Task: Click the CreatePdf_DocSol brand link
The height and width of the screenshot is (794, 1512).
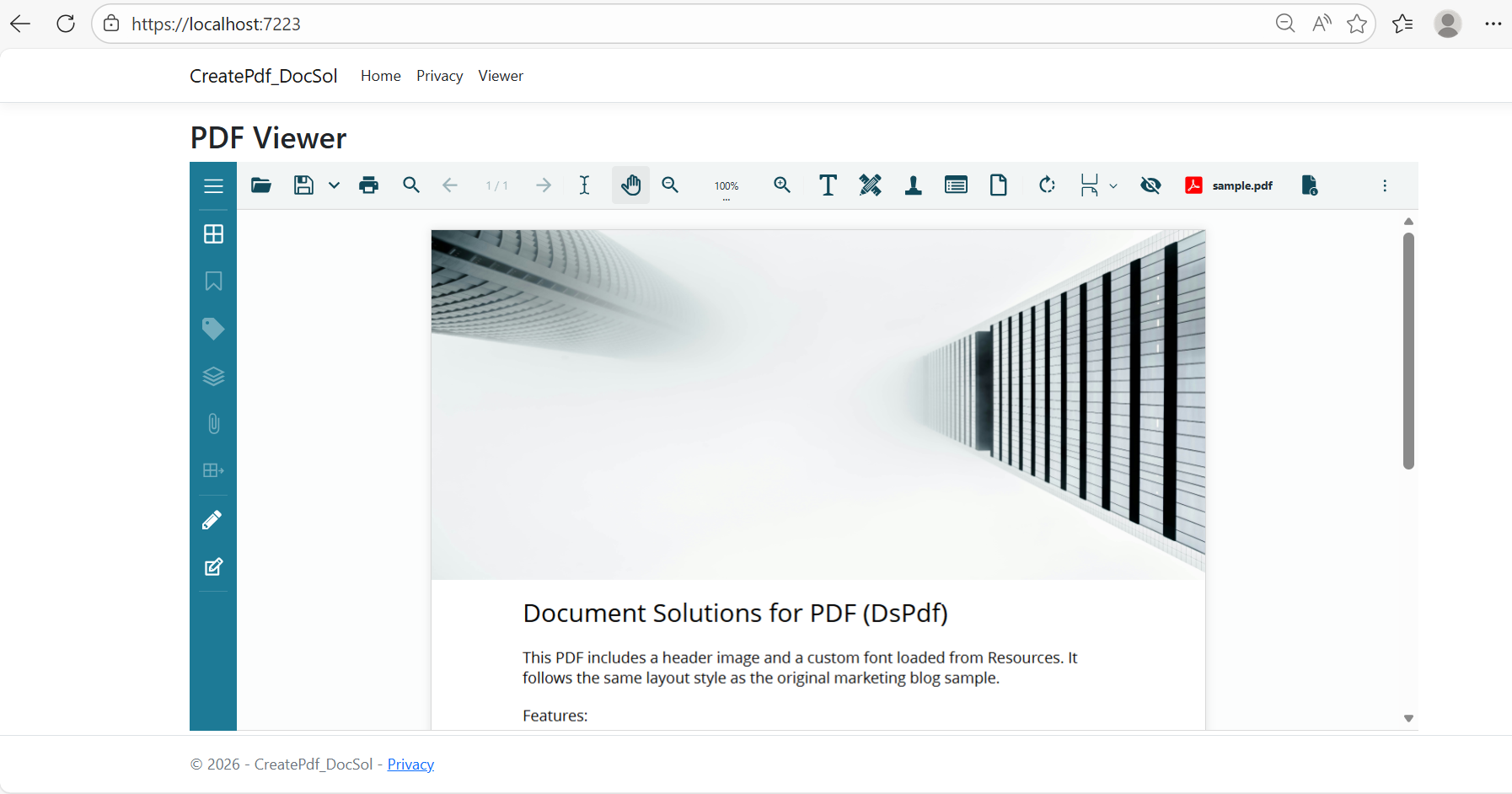Action: [264, 75]
